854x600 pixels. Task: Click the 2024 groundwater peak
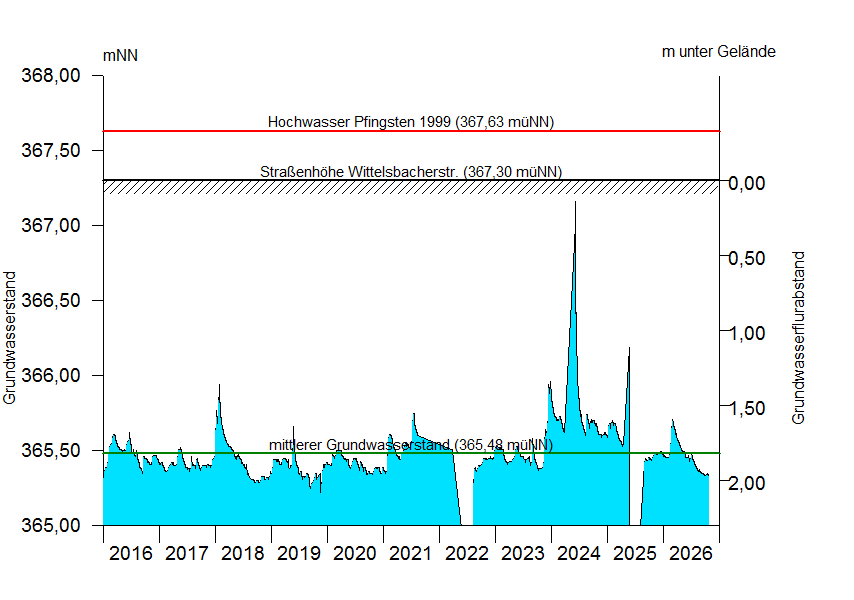click(575, 203)
